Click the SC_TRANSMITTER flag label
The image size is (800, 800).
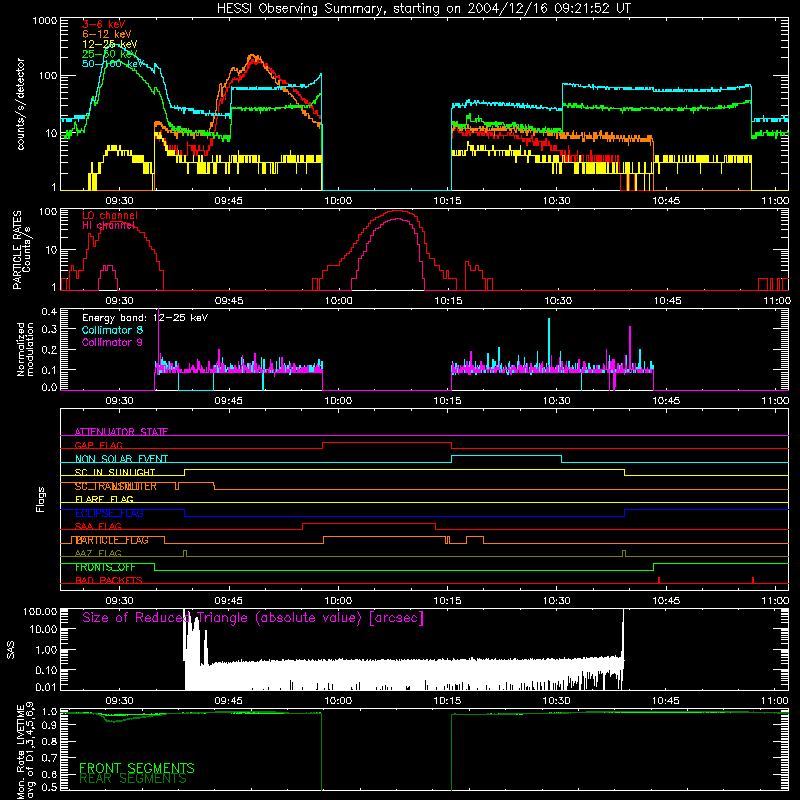point(116,486)
